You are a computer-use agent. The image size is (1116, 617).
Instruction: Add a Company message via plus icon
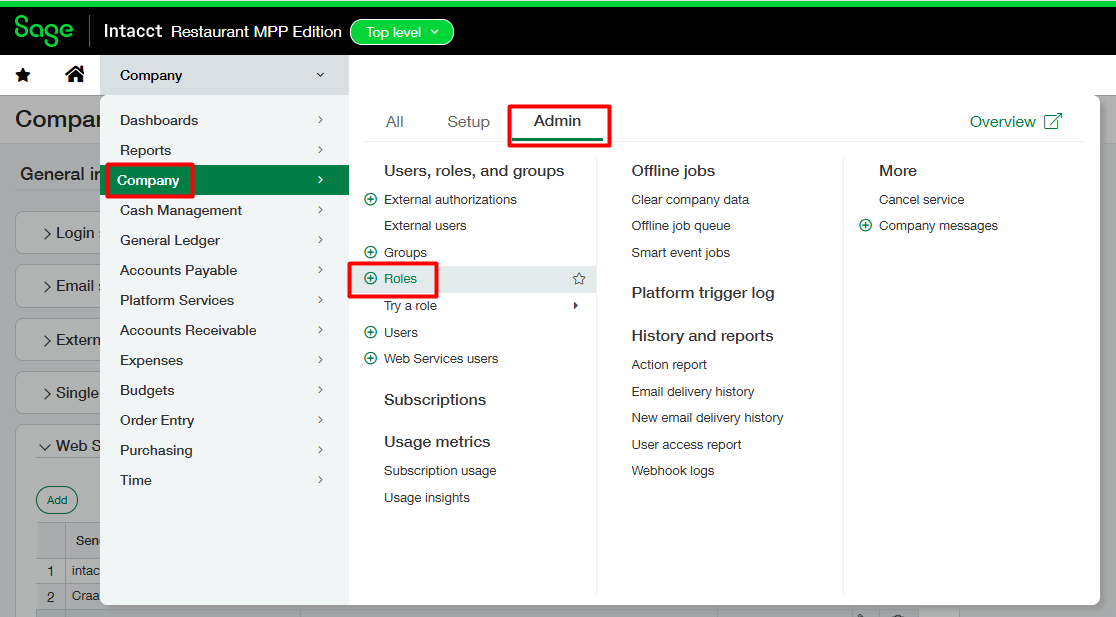click(865, 225)
